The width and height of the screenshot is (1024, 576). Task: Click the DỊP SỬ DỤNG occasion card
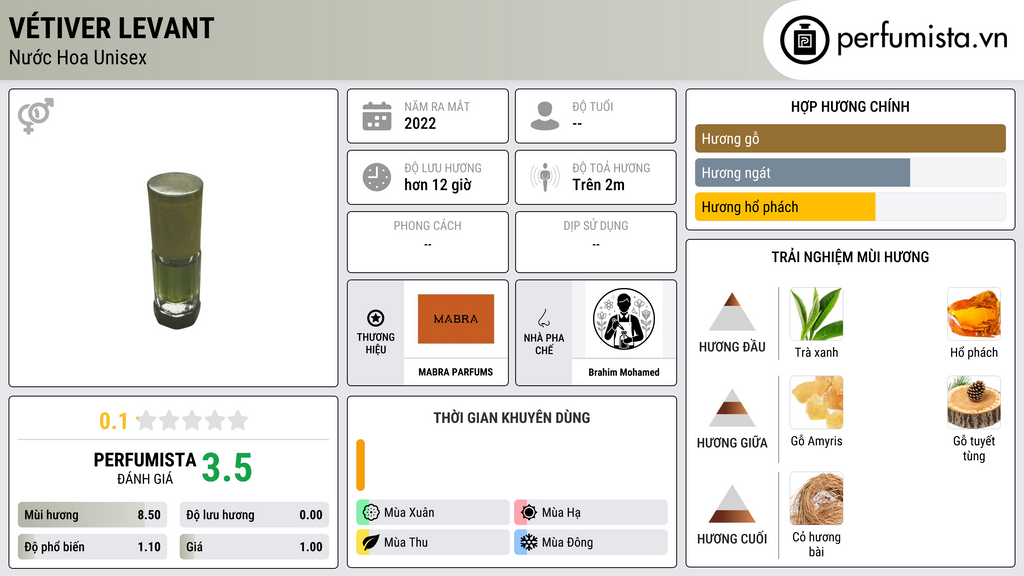[596, 242]
